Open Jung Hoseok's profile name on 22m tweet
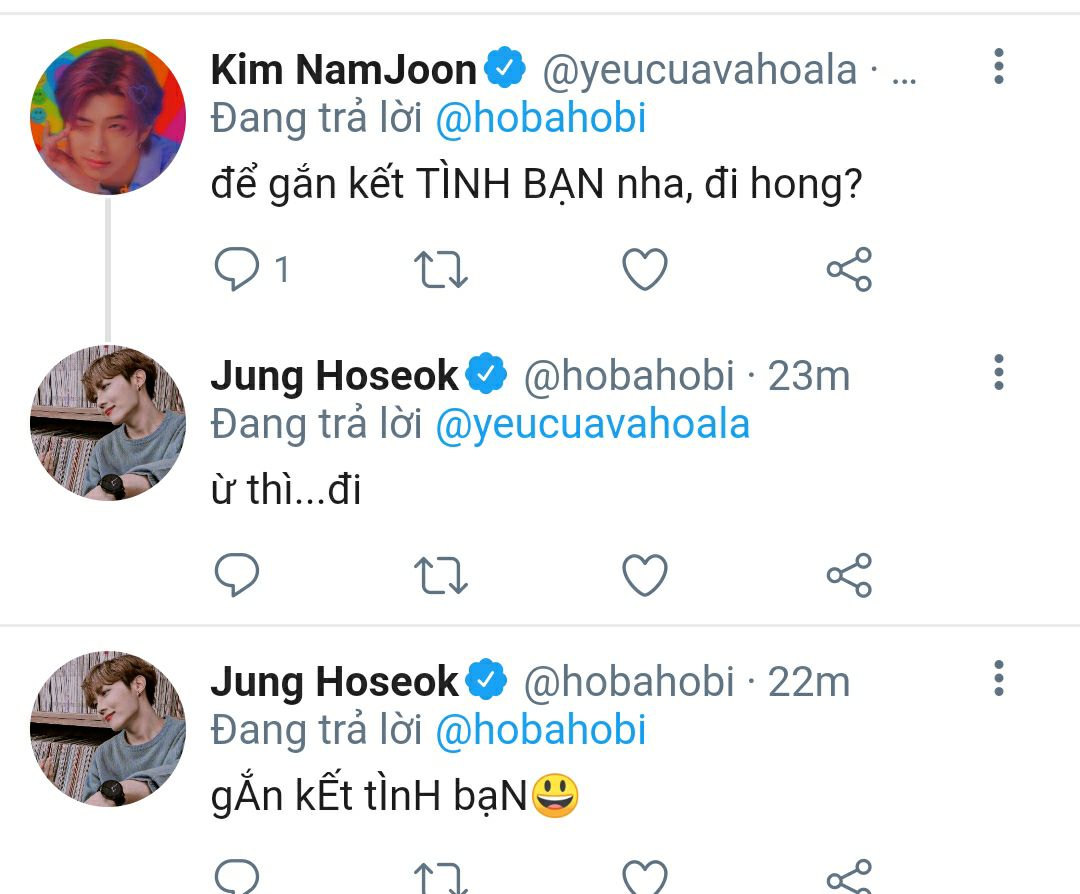 334,682
